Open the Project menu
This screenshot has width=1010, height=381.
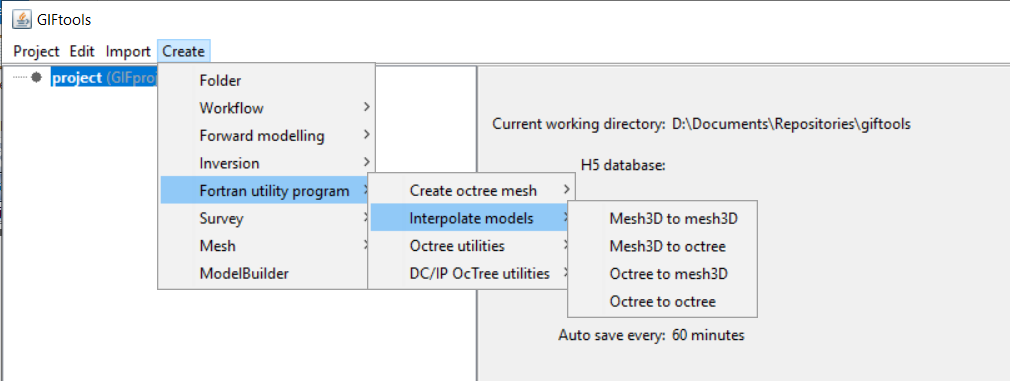(36, 51)
